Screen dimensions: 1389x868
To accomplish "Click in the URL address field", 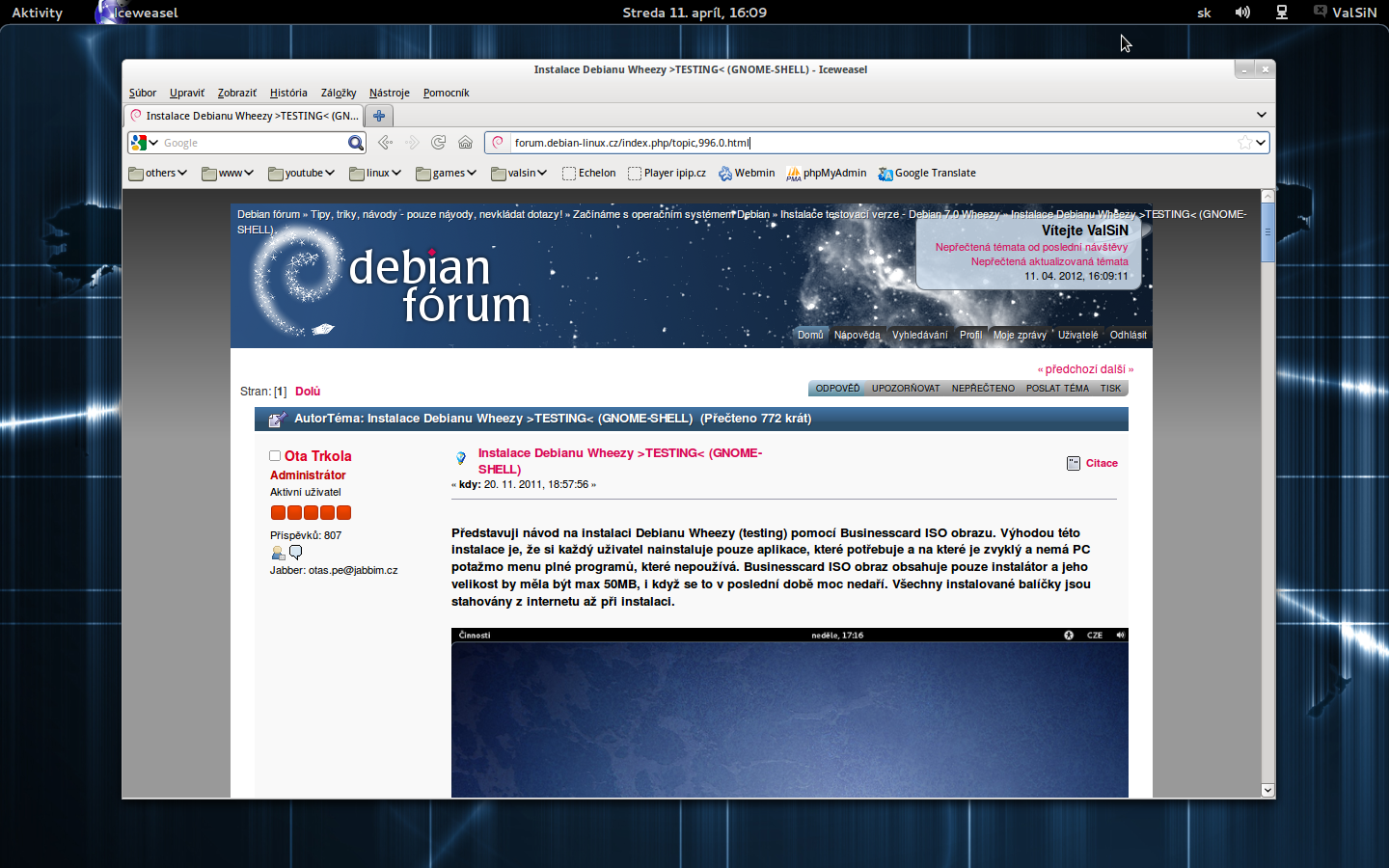I will pos(868,143).
